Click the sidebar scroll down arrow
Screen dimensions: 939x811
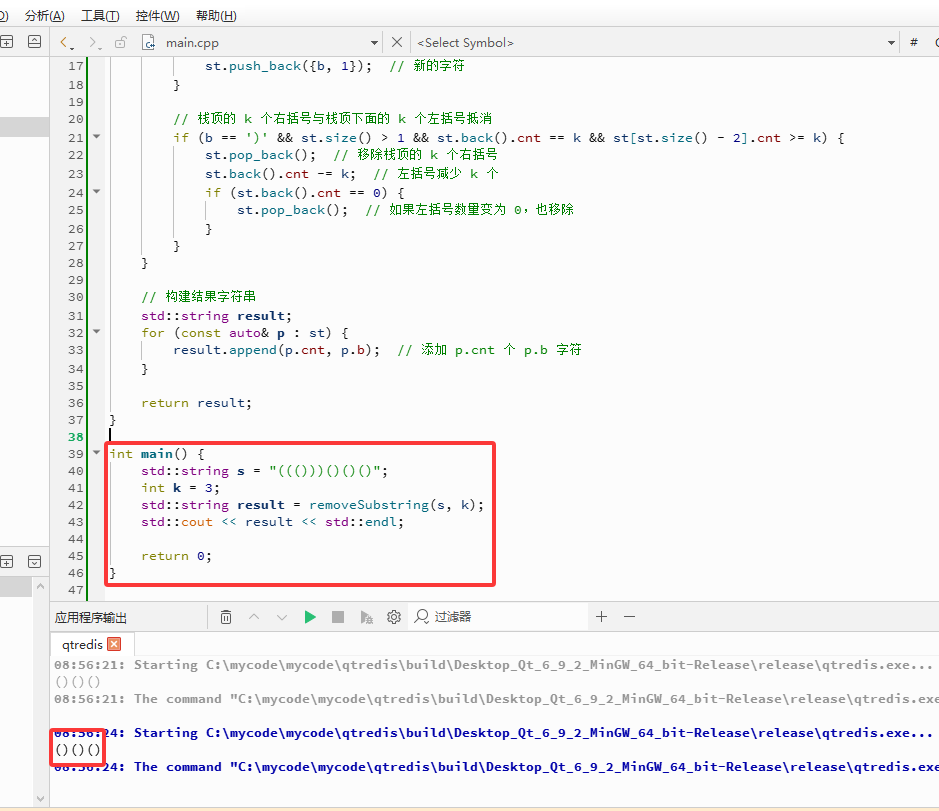[40, 798]
